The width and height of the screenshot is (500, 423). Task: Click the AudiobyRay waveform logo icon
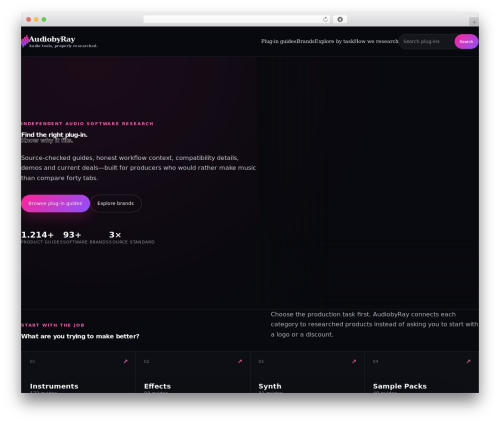tap(25, 41)
